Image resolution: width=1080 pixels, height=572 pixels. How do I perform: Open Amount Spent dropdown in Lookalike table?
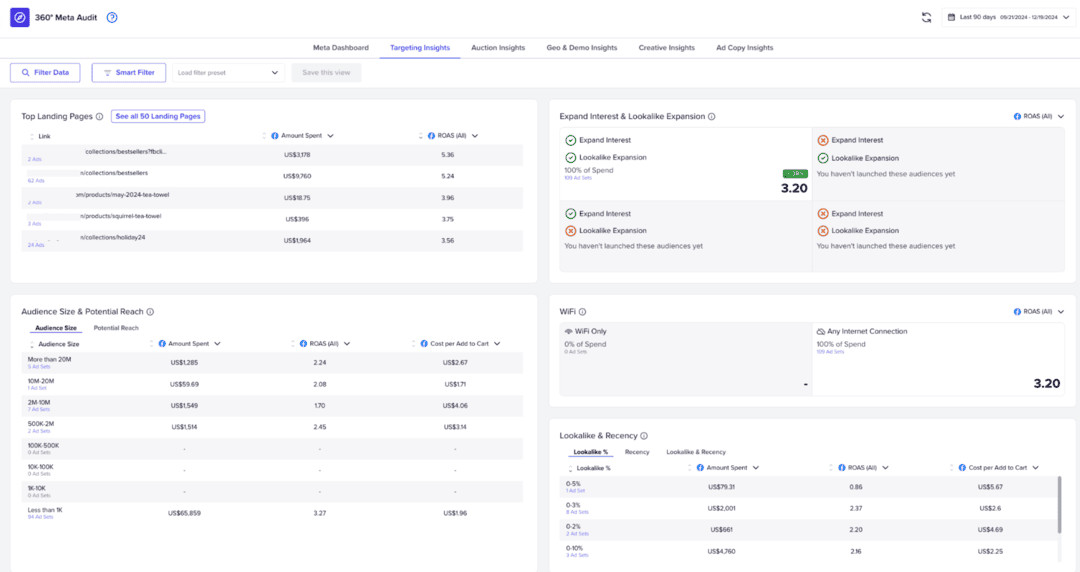point(756,467)
